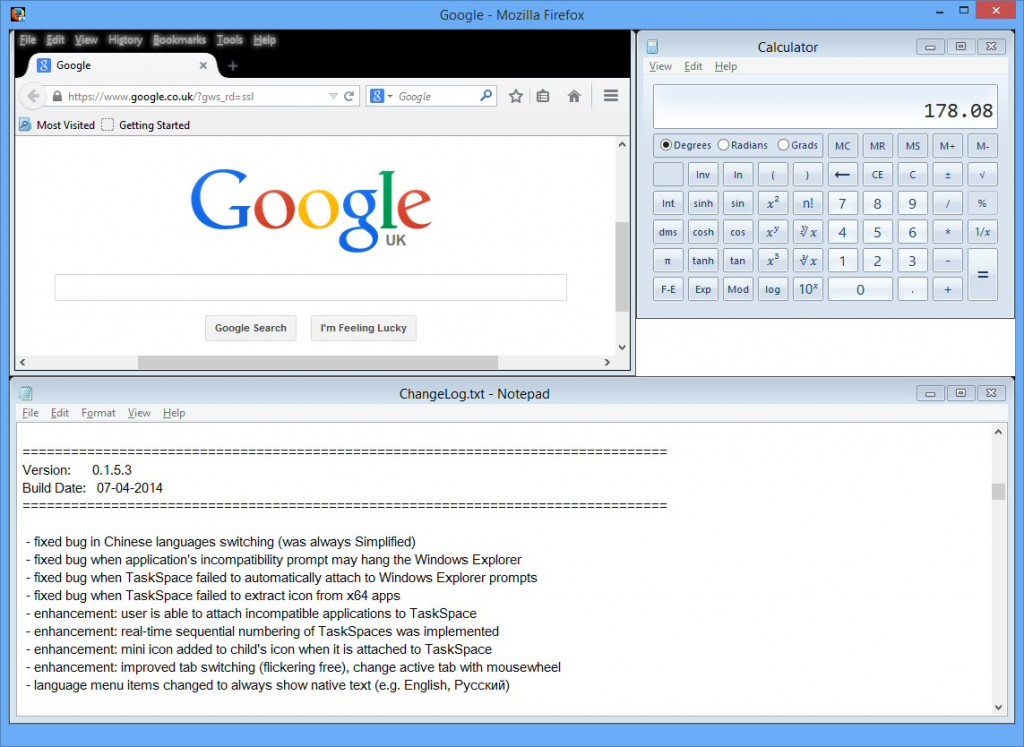Click the Google Search button
The width and height of the screenshot is (1024, 747).
[x=251, y=328]
